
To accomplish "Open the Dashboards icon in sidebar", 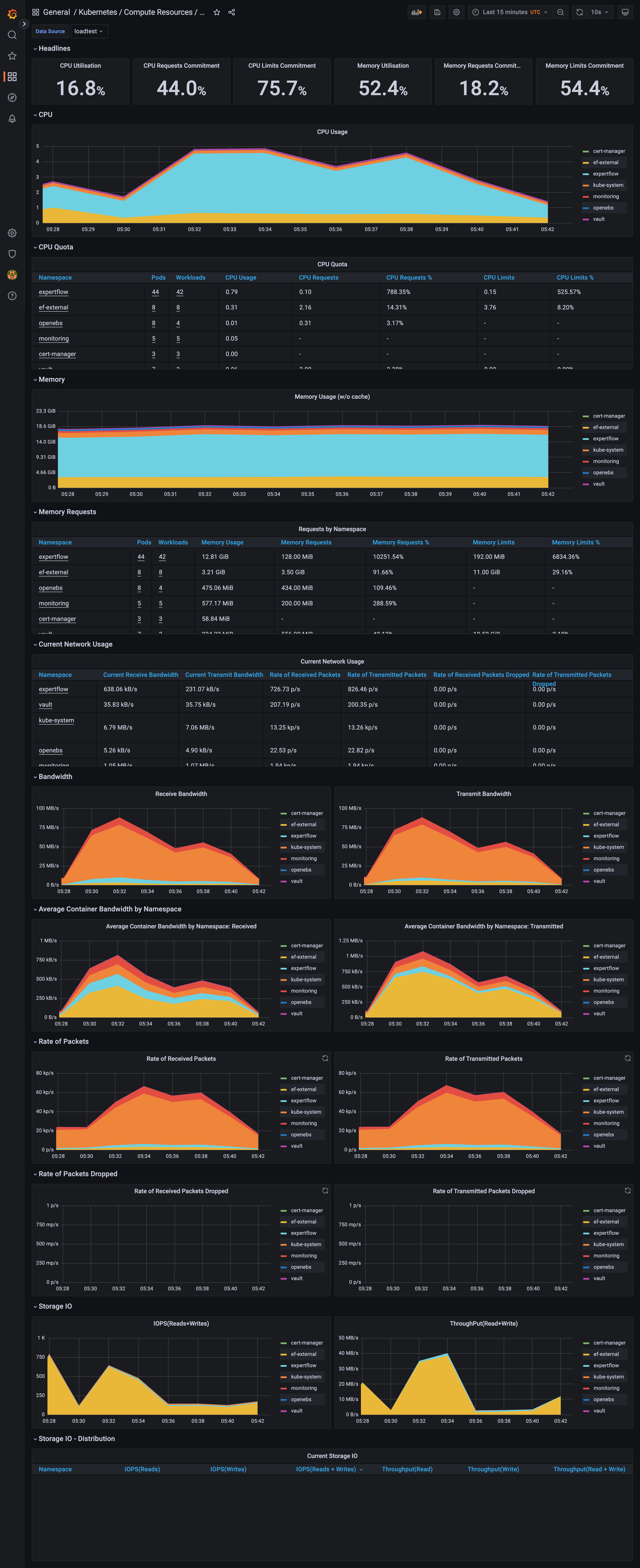I will [x=12, y=77].
